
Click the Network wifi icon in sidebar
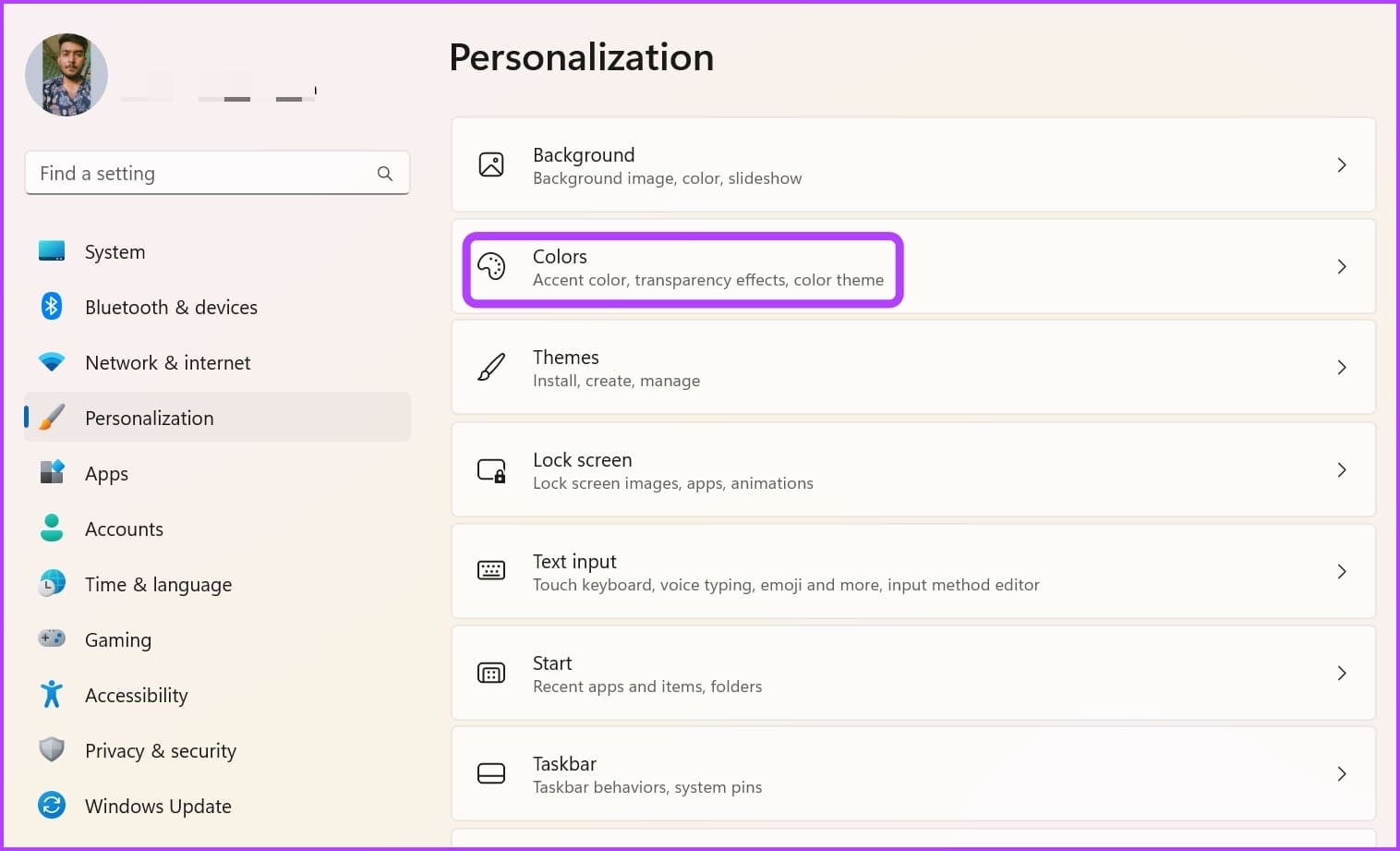tap(52, 362)
